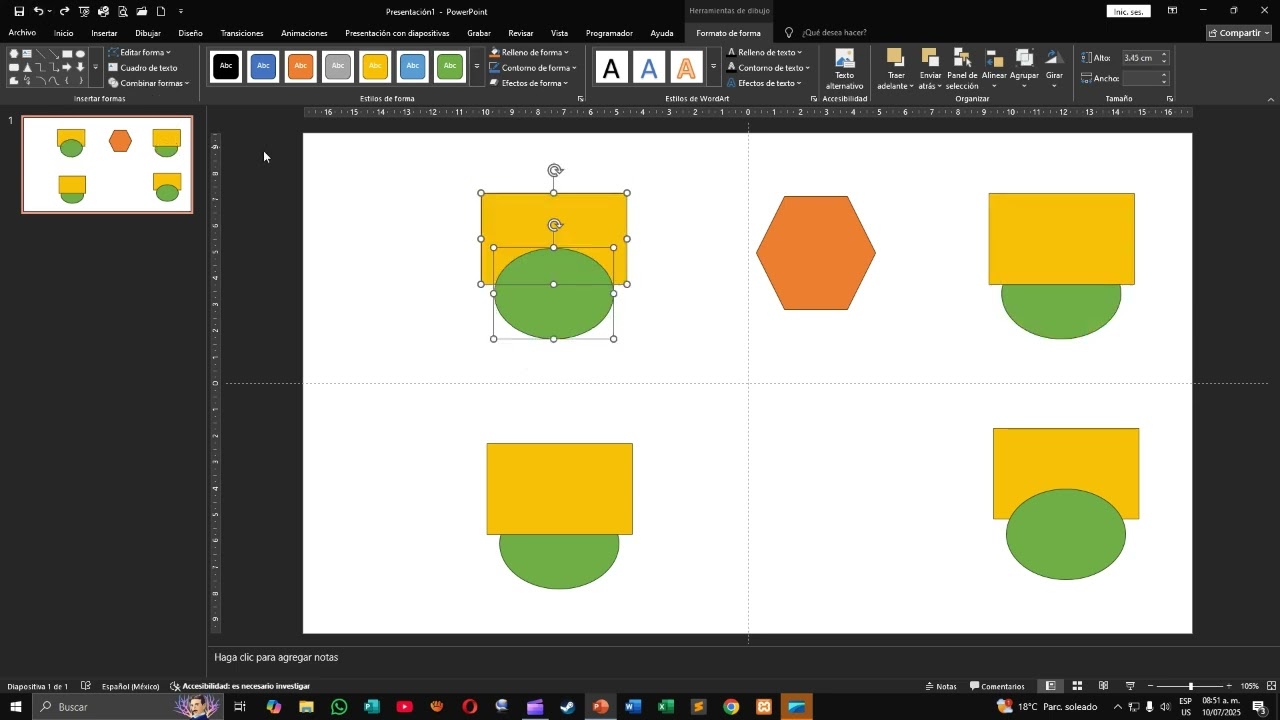Expand the insert shapes gallery More arrow
This screenshot has width=1280, height=720.
click(96, 67)
